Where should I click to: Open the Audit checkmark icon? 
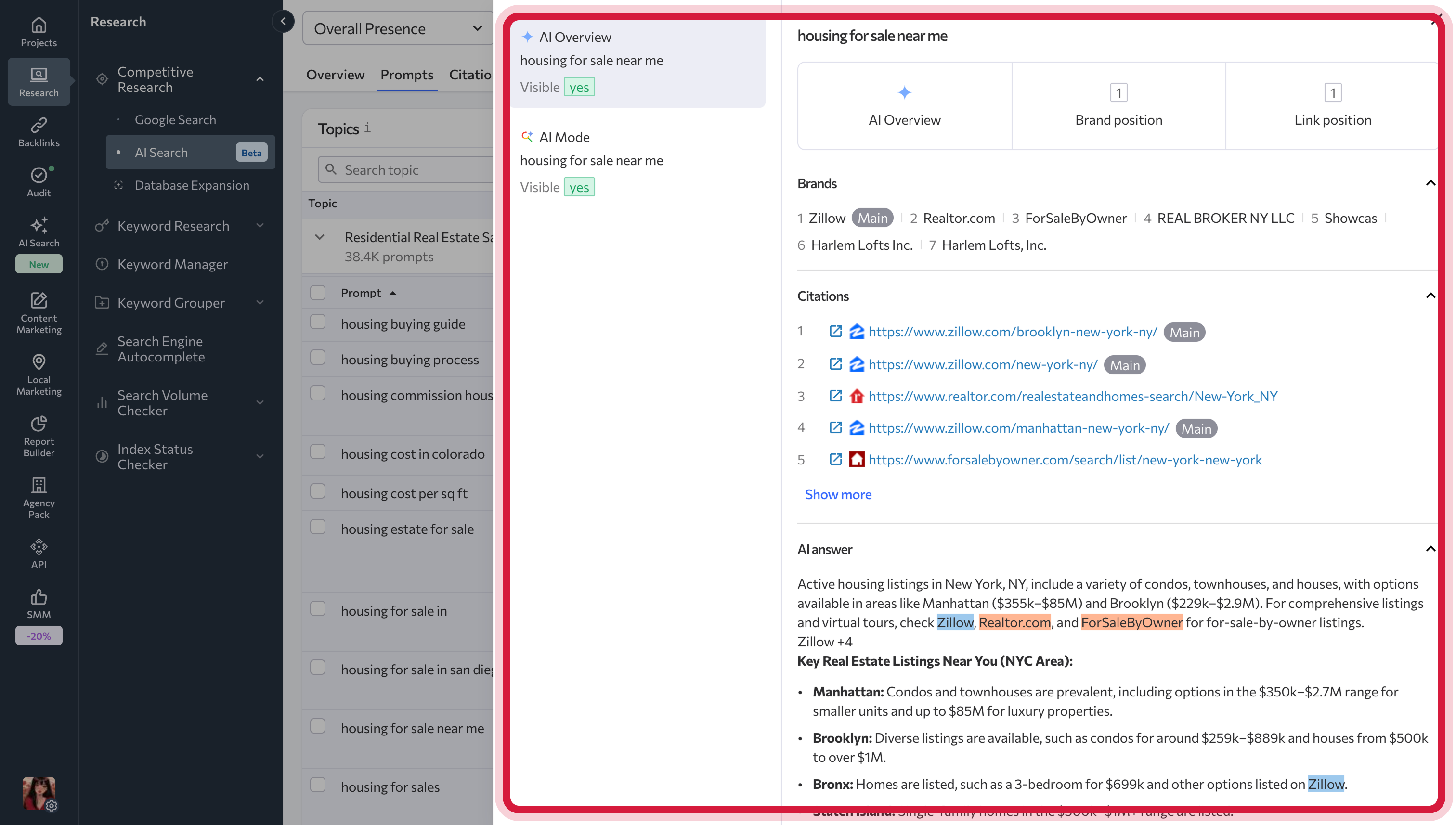pyautogui.click(x=39, y=175)
